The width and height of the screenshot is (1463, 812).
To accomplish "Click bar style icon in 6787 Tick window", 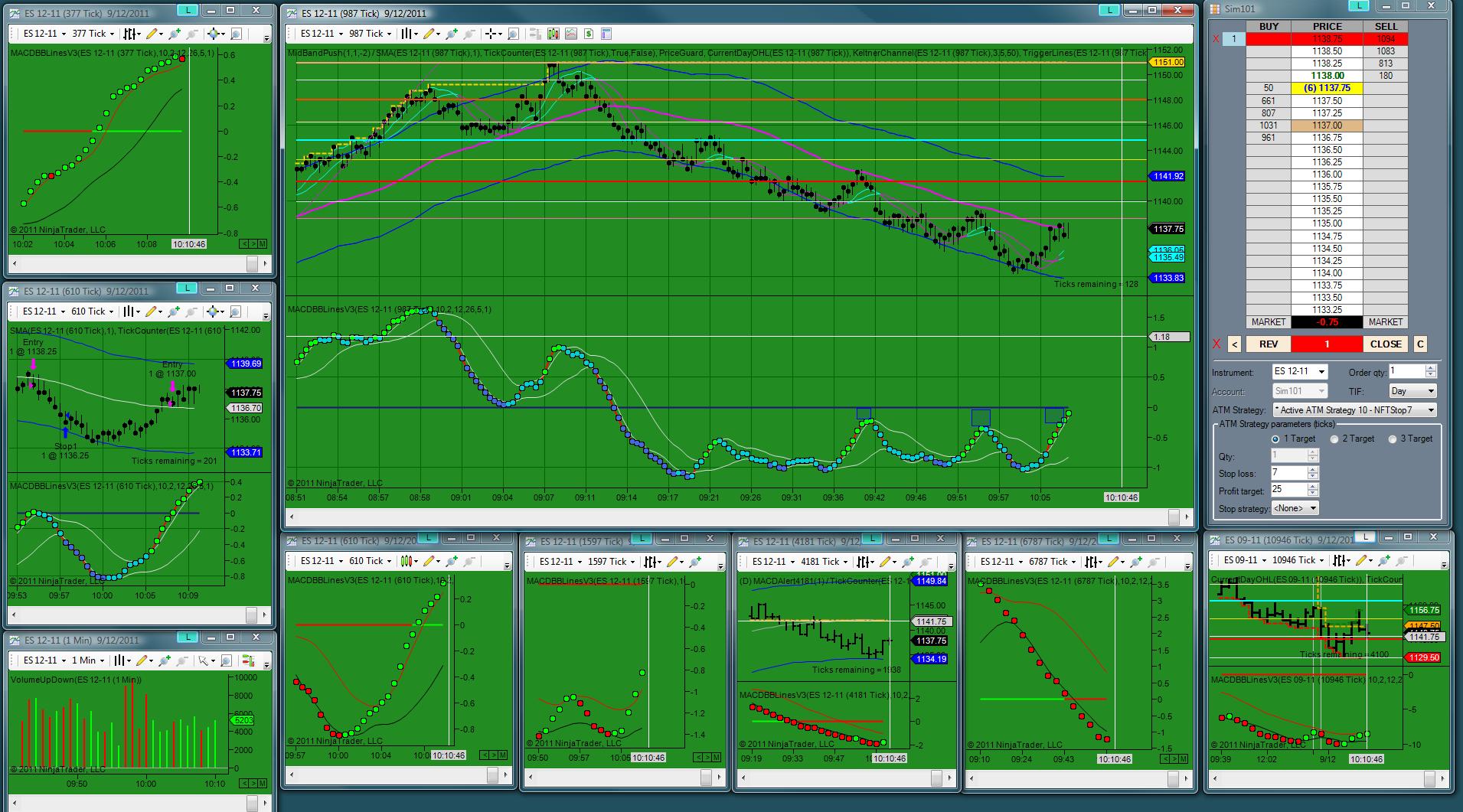I will point(1092,561).
